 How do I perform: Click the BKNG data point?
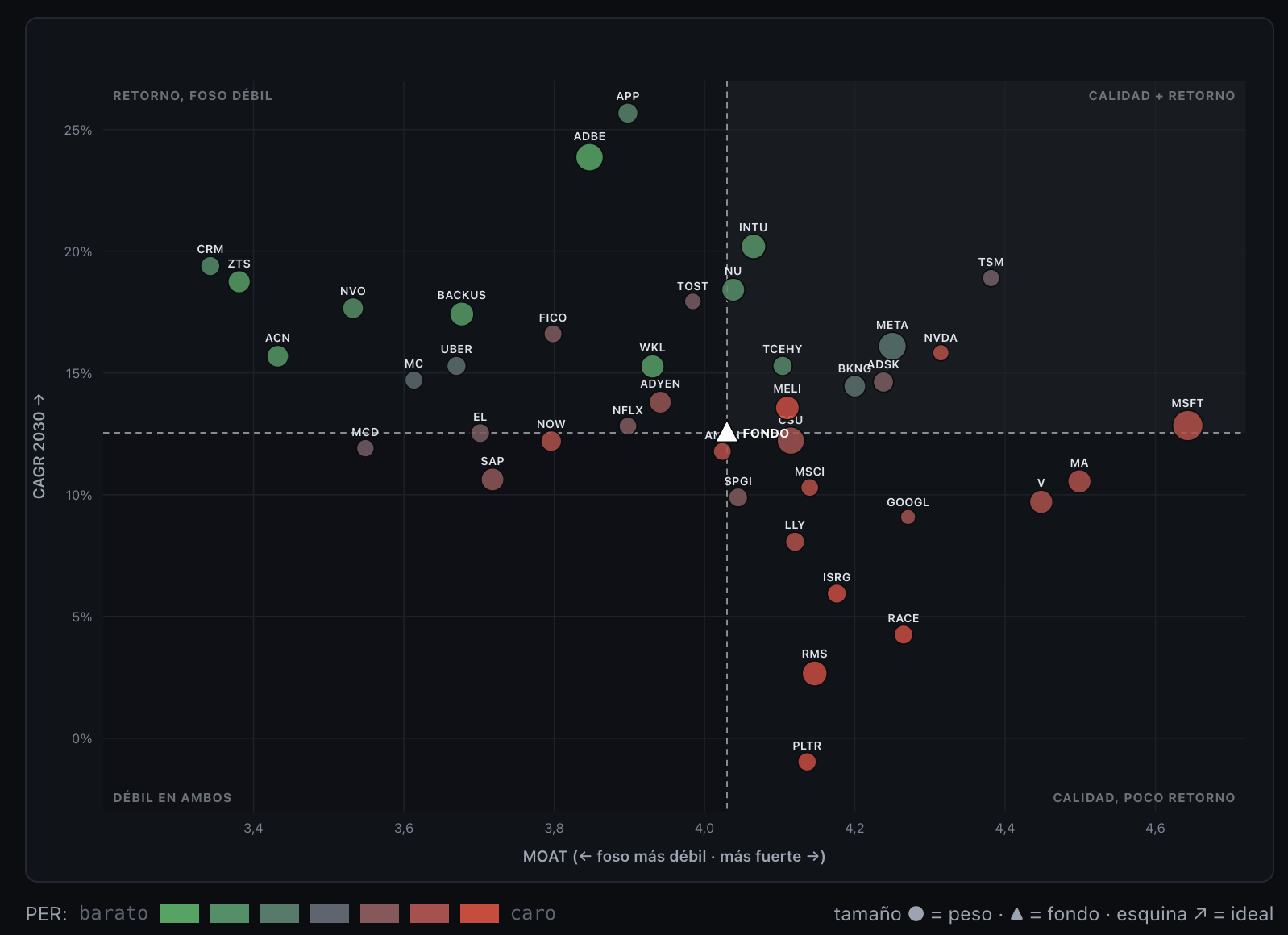pyautogui.click(x=854, y=386)
